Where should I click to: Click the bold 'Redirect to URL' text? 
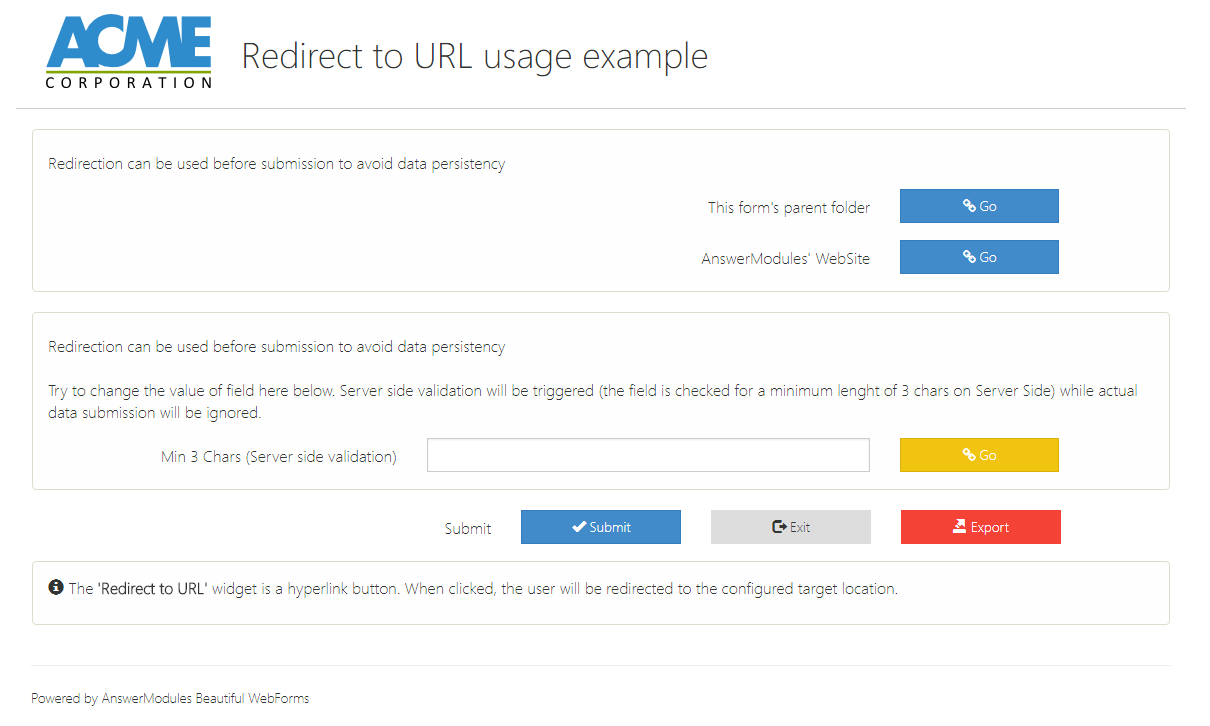tap(153, 589)
